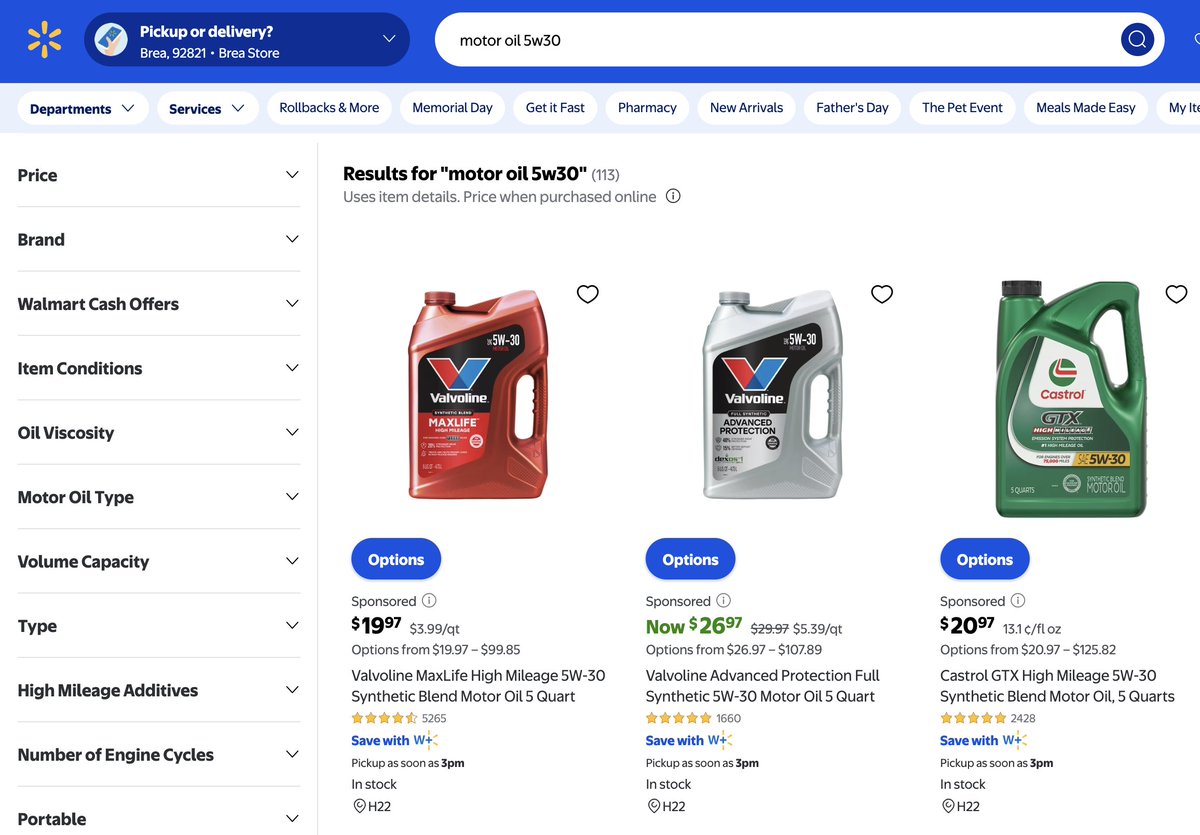
Task: Expand the Brand filter
Action: (159, 239)
